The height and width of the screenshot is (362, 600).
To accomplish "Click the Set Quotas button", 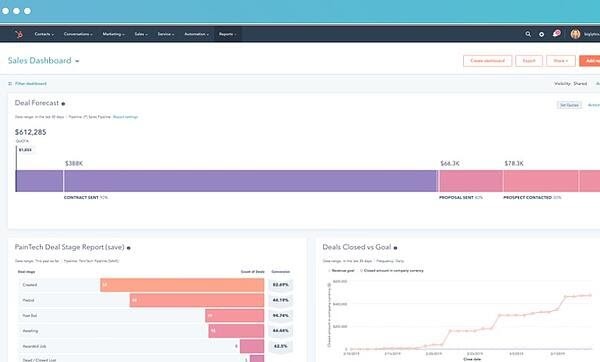I will pyautogui.click(x=569, y=105).
